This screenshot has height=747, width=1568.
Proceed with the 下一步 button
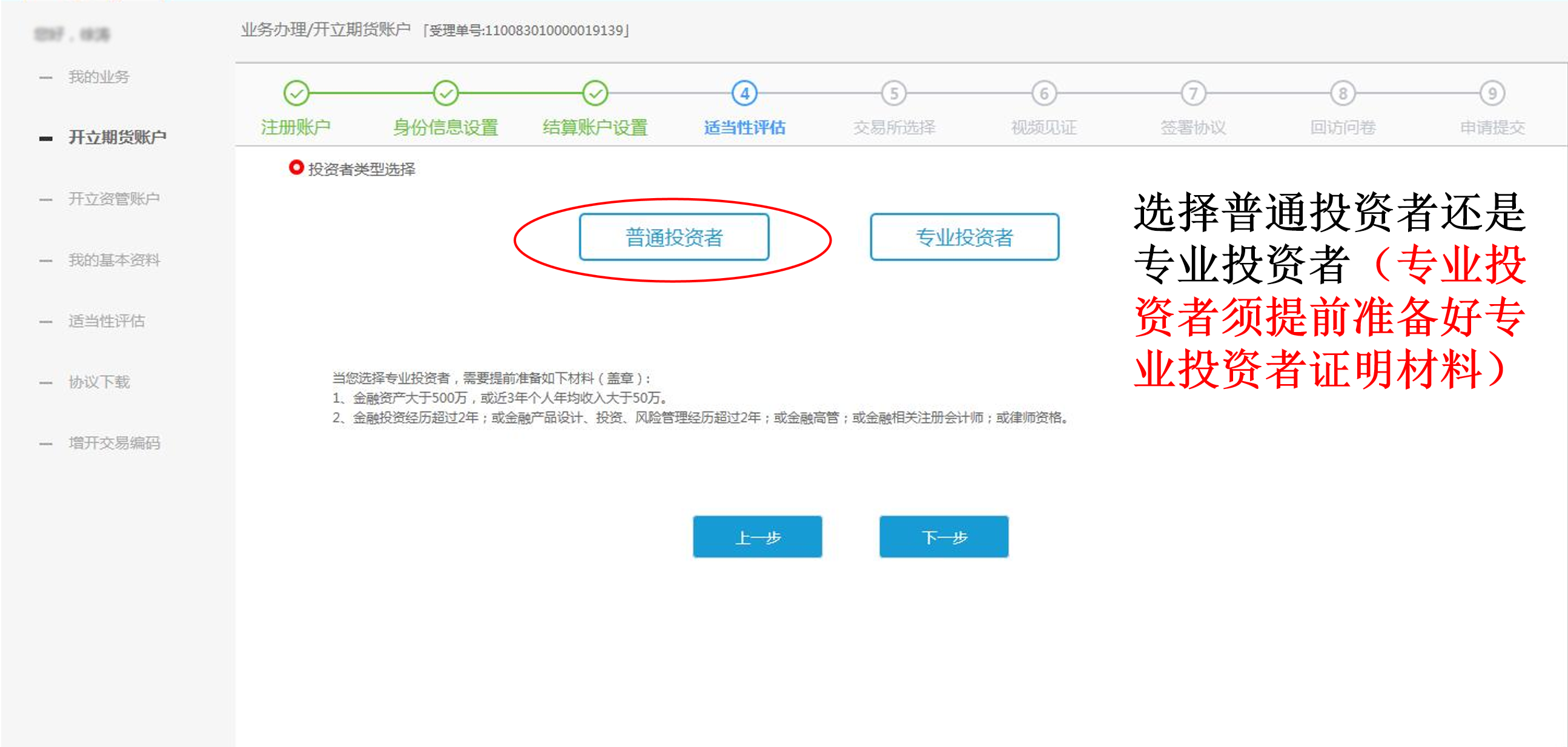pyautogui.click(x=944, y=536)
